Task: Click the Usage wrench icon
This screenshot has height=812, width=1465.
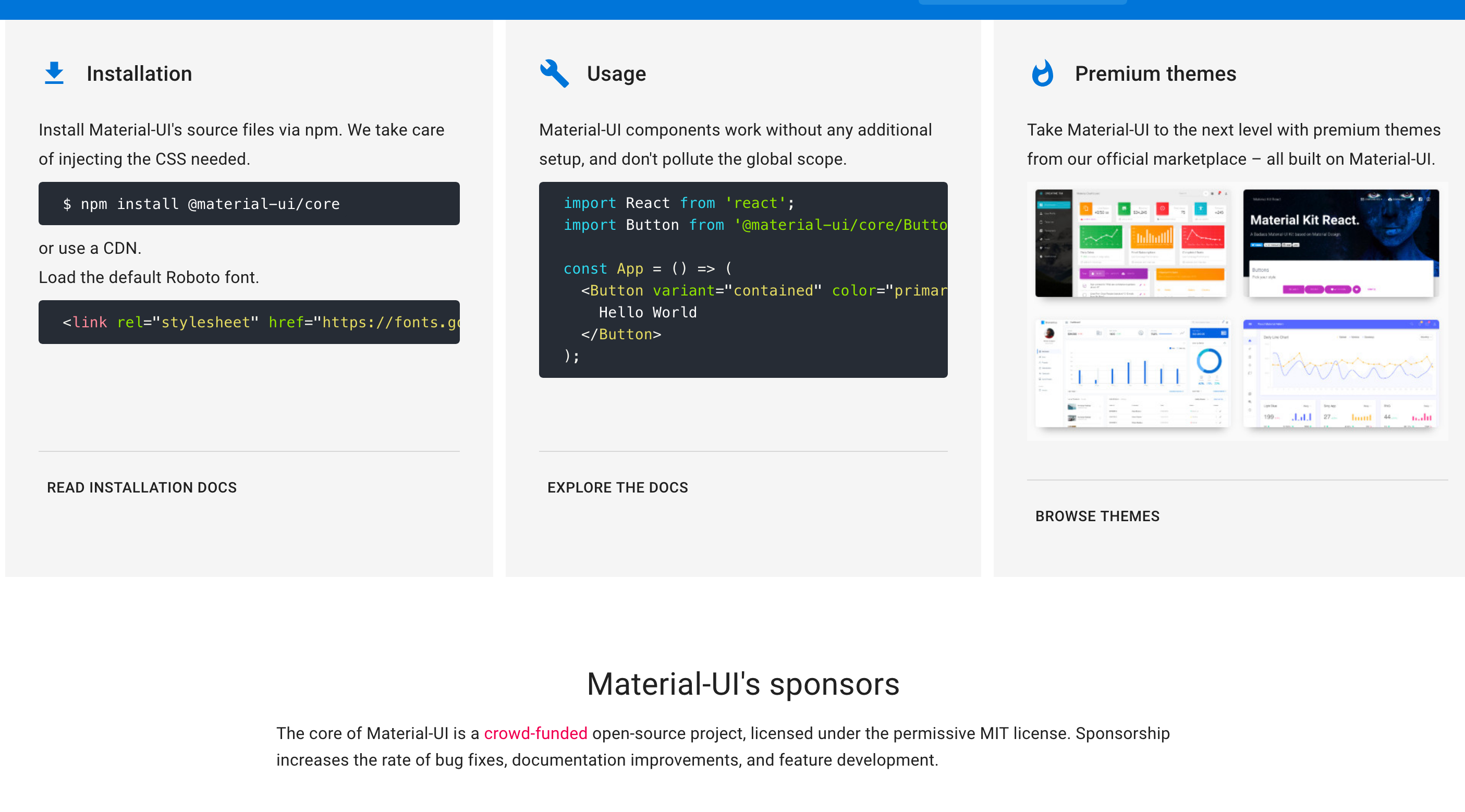Action: coord(554,73)
